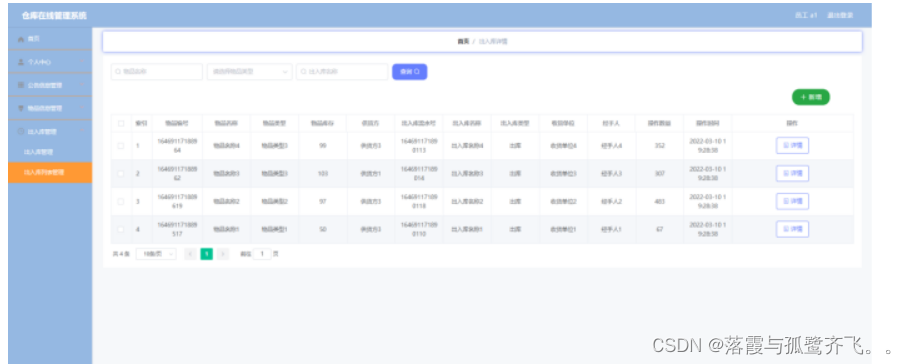Click the person icon for 个人中心
The height and width of the screenshot is (364, 906).
[21, 62]
